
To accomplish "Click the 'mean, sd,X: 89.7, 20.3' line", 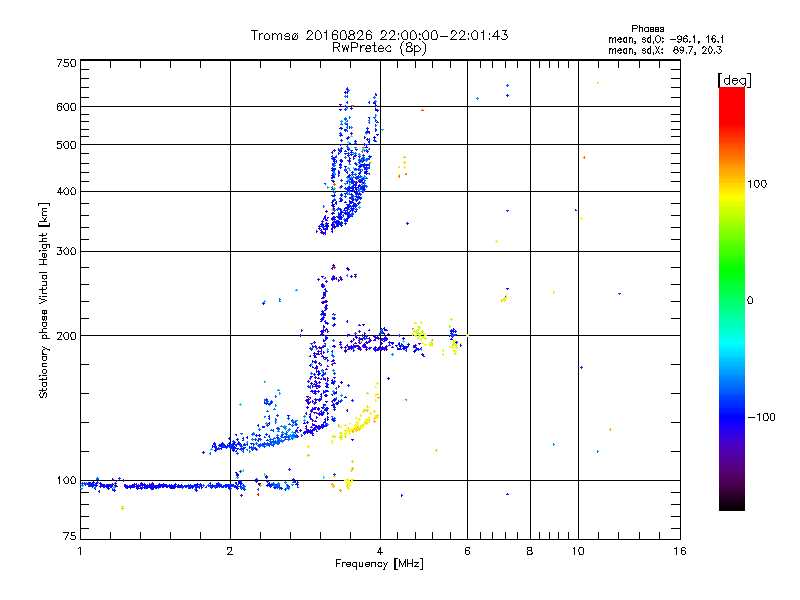I will [665, 50].
